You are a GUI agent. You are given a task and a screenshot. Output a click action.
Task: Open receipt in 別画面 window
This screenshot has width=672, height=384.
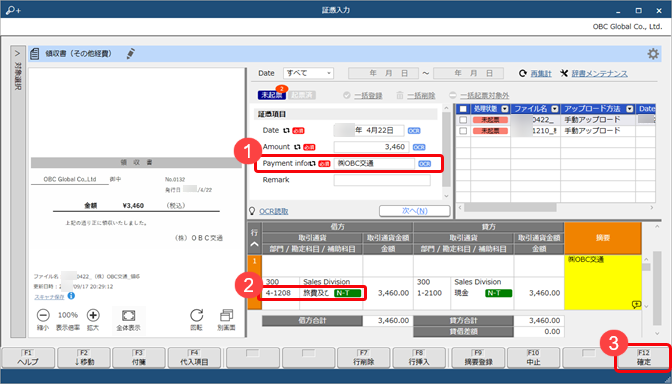coord(226,315)
